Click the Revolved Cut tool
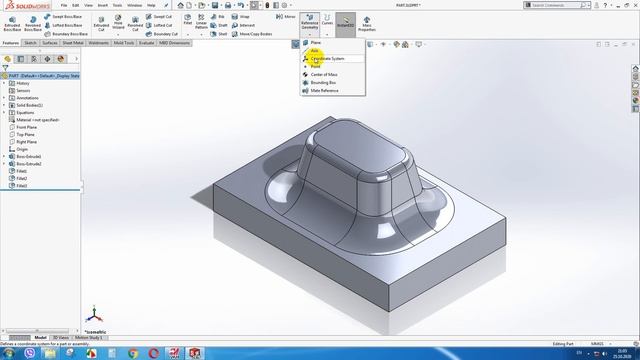The image size is (640, 360). 135,24
